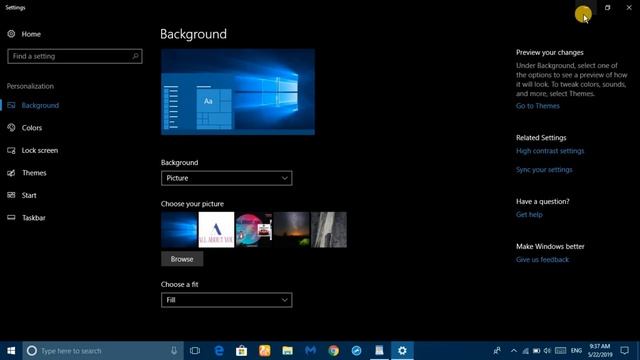Open the Action Center notification icon
This screenshot has width=640, height=360.
624,351
